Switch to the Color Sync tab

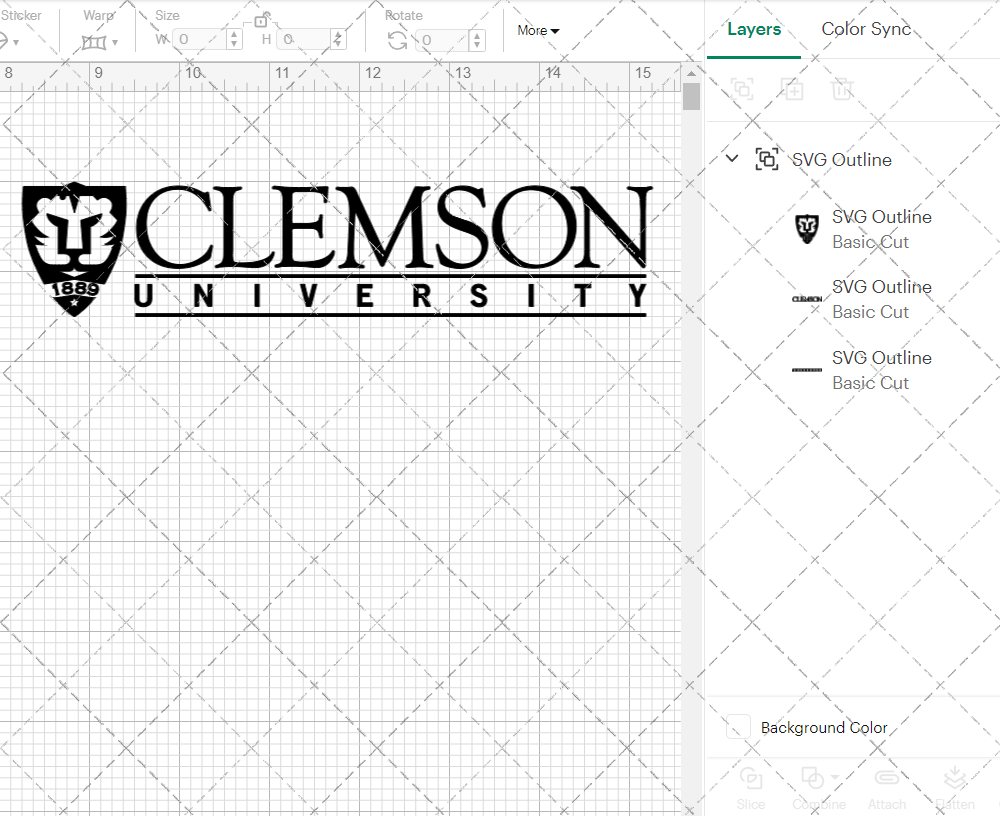click(866, 29)
